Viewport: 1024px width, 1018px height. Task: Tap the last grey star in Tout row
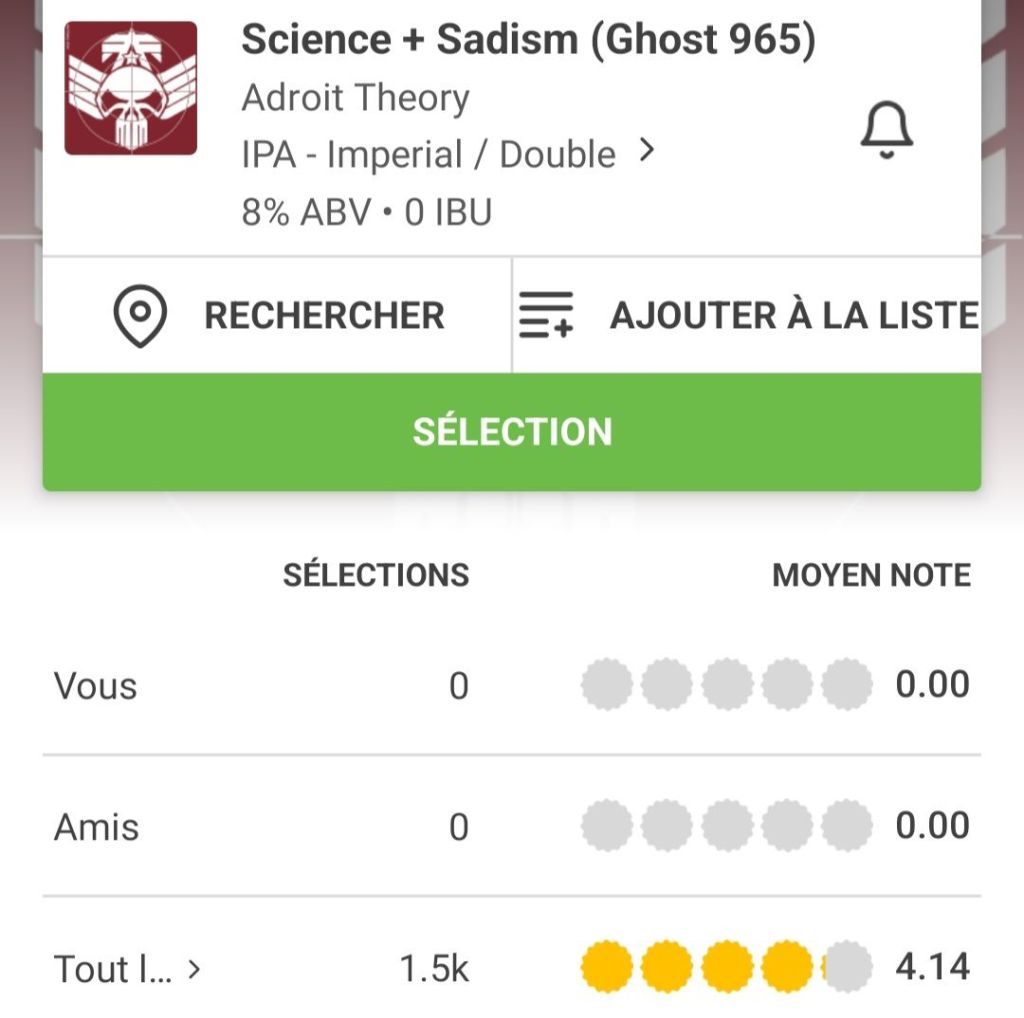pyautogui.click(x=847, y=967)
